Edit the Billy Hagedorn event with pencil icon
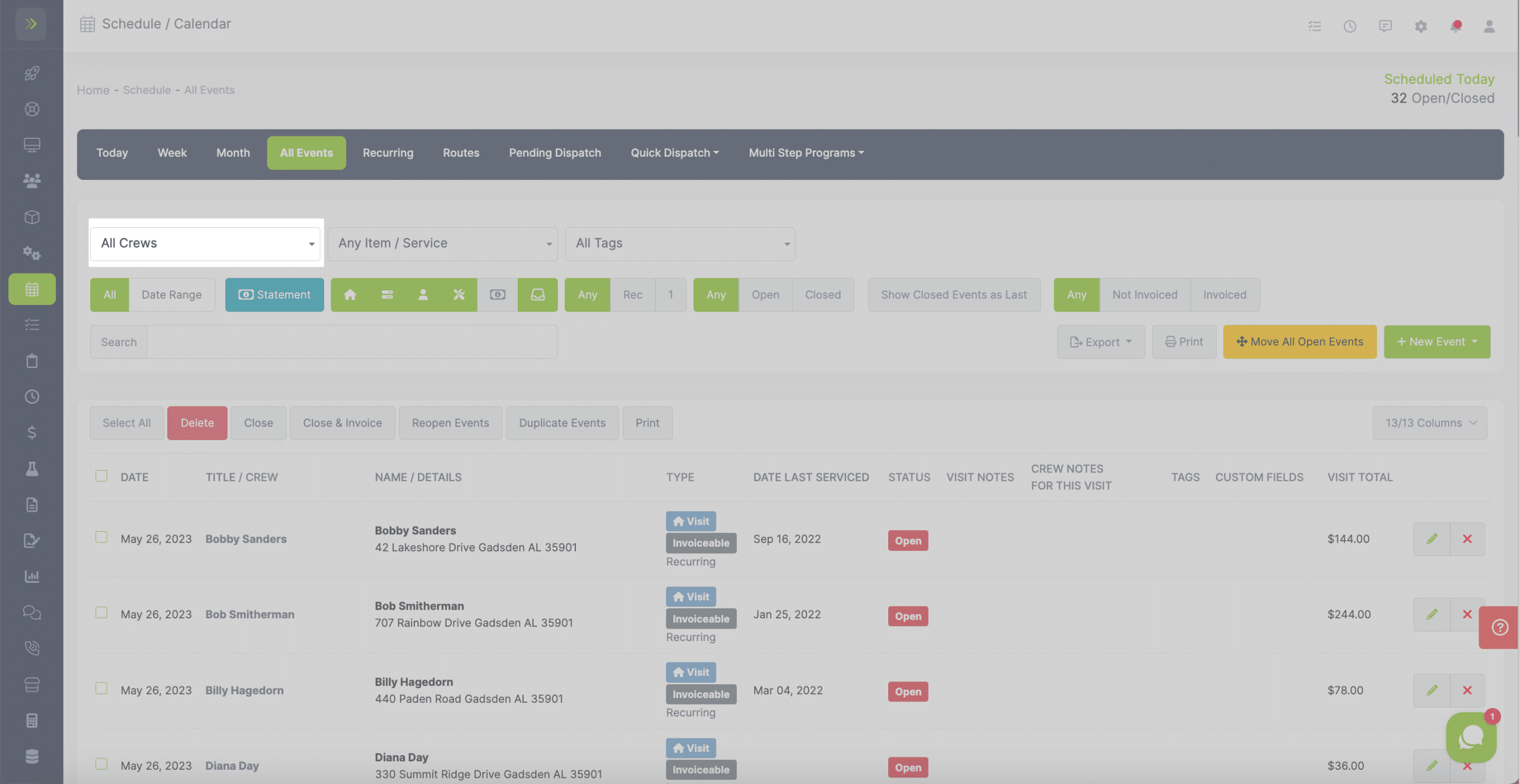Screen dimensions: 1520x784 [1432, 690]
